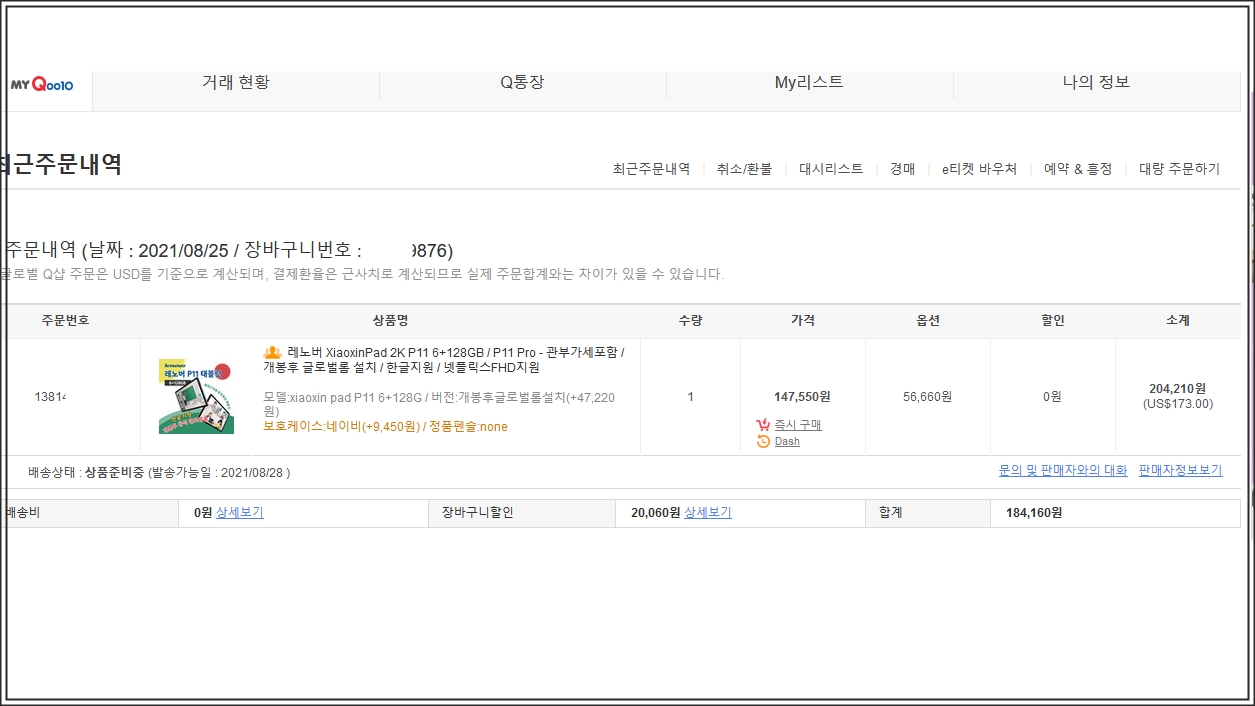Image resolution: width=1255 pixels, height=706 pixels.
Task: Click the 상품명 column header
Action: [390, 320]
